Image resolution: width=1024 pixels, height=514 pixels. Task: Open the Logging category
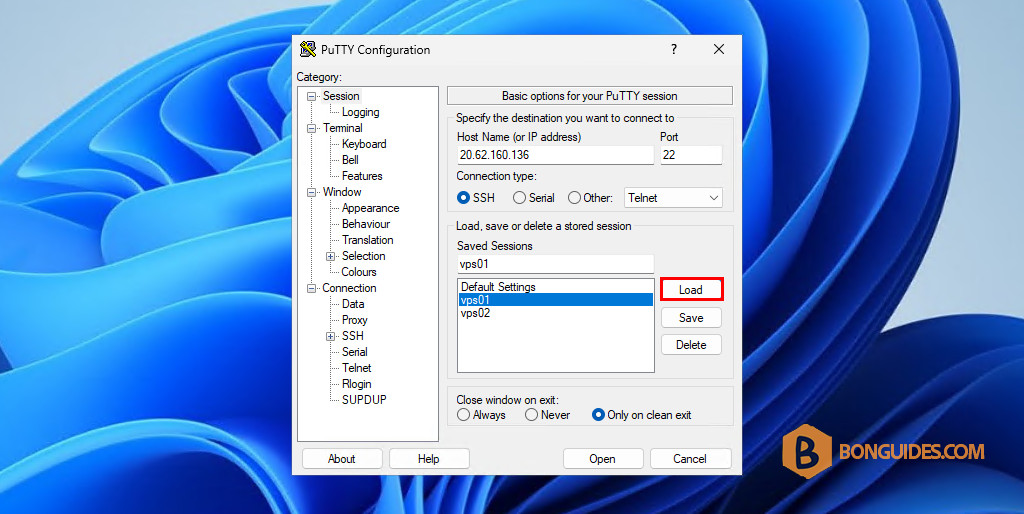pyautogui.click(x=360, y=112)
